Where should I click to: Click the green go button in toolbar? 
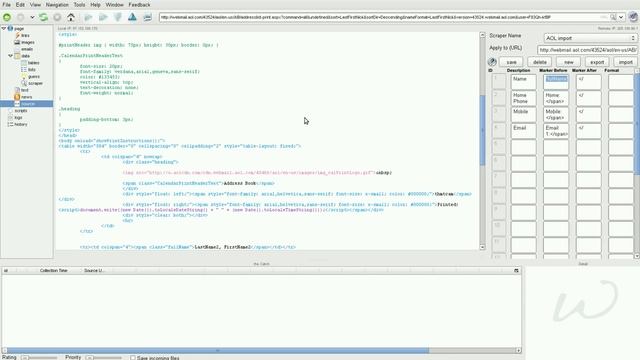(x=7, y=17)
